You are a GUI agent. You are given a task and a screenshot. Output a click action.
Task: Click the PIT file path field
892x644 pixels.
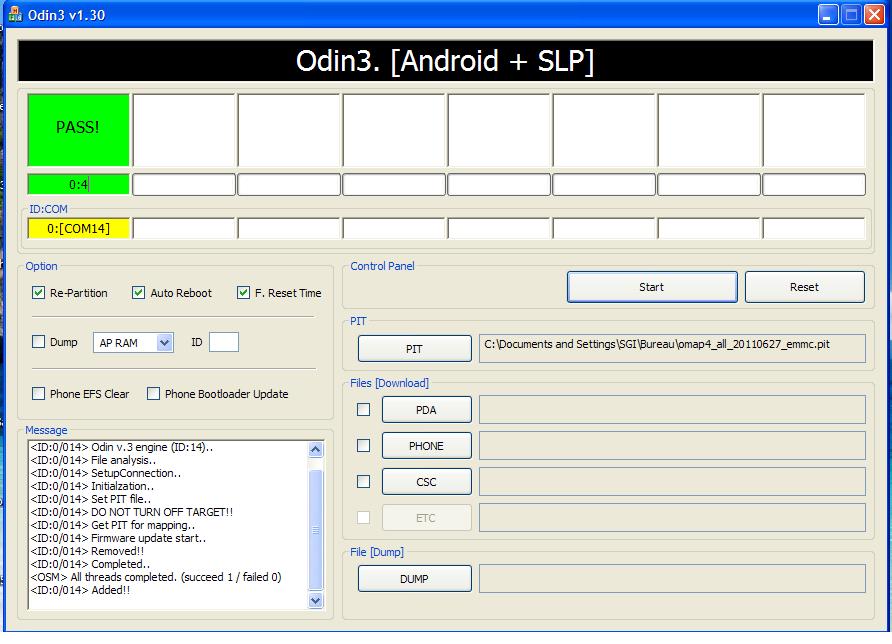pos(672,348)
